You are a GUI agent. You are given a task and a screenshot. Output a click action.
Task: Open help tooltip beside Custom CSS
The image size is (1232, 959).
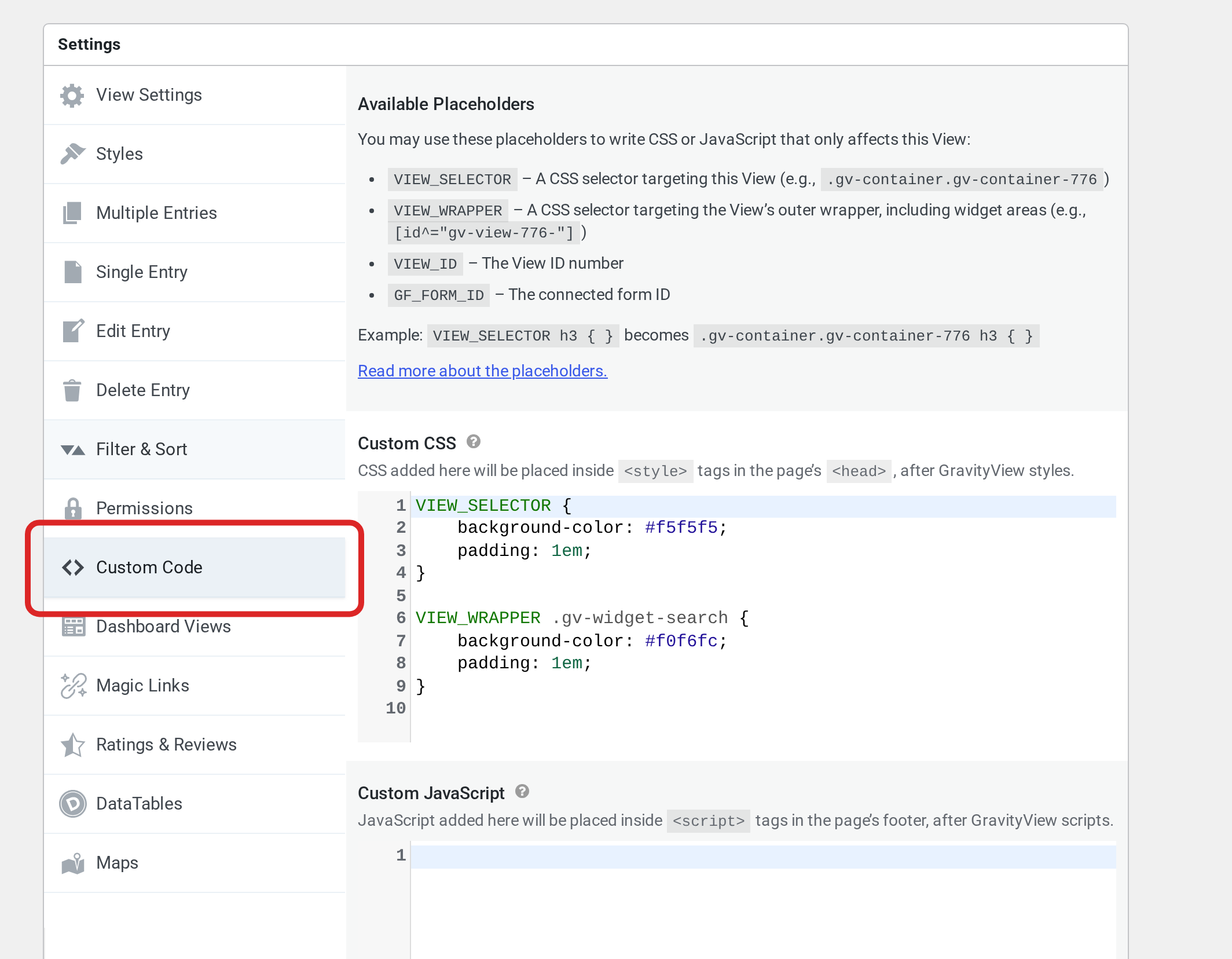click(x=474, y=442)
